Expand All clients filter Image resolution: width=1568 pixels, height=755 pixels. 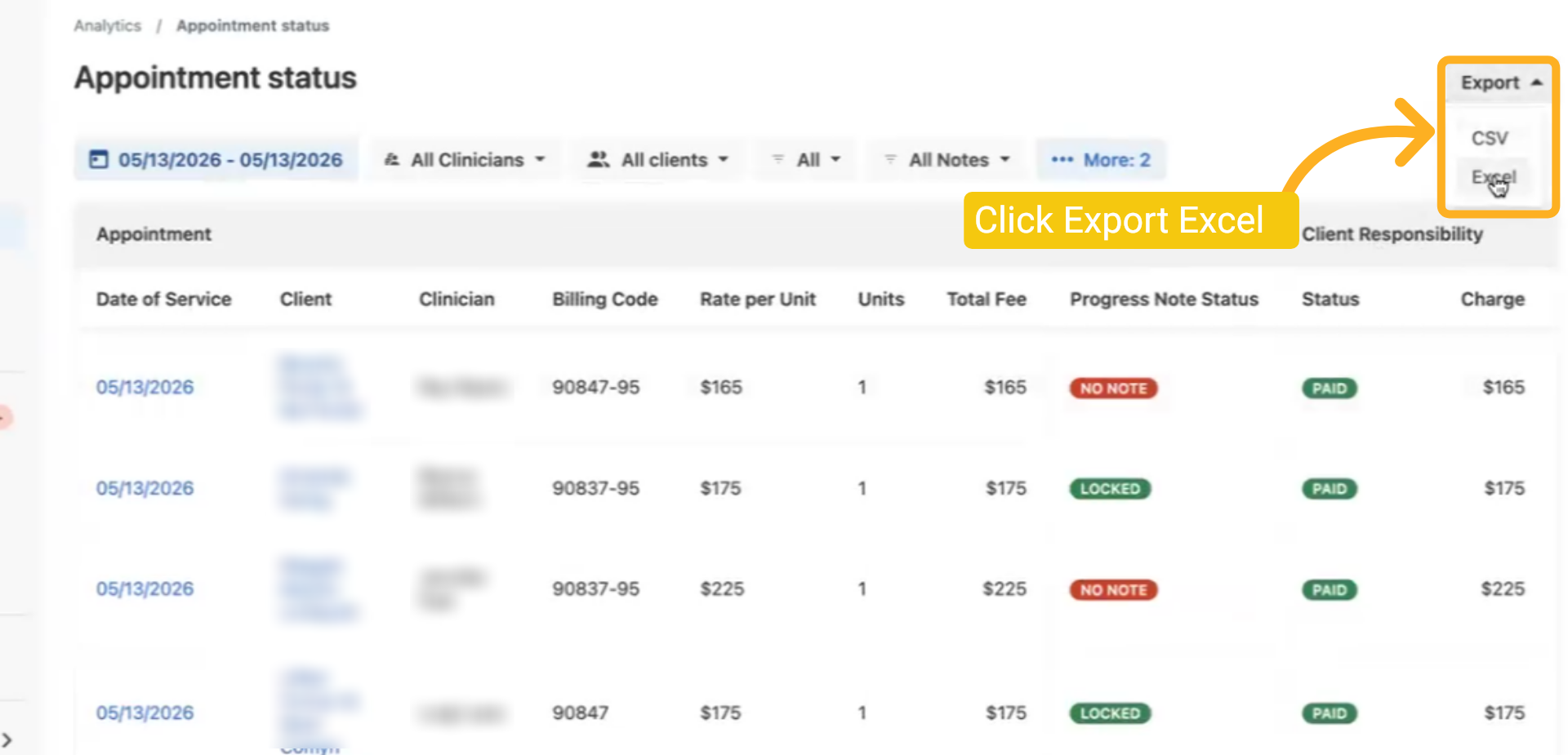click(x=658, y=160)
